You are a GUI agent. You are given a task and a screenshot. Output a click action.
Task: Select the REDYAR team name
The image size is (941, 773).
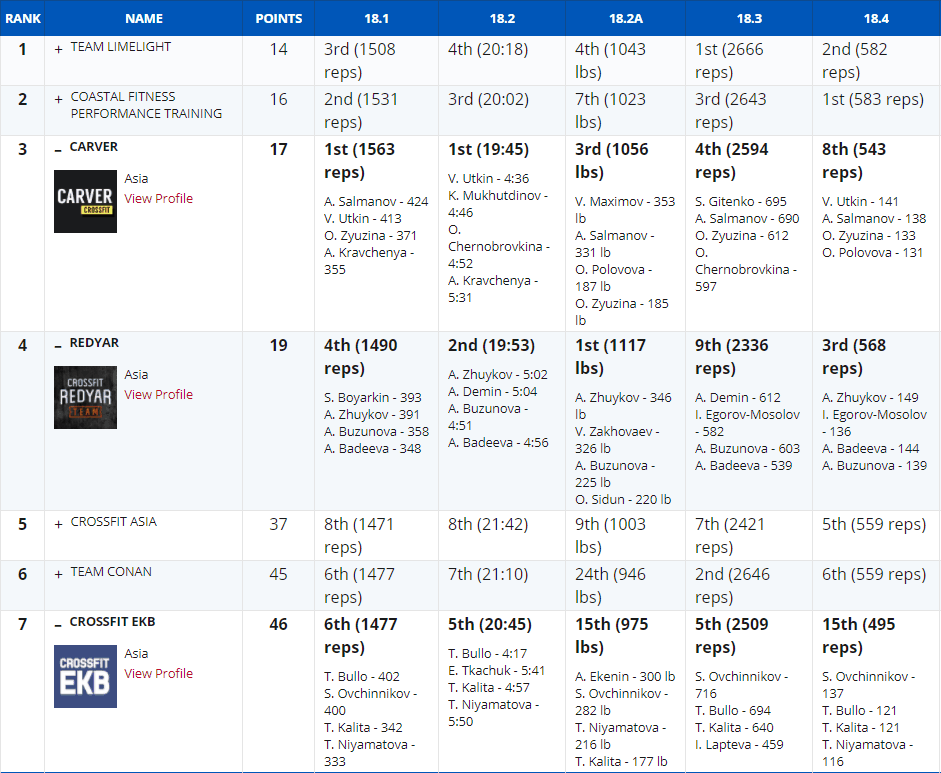[94, 343]
